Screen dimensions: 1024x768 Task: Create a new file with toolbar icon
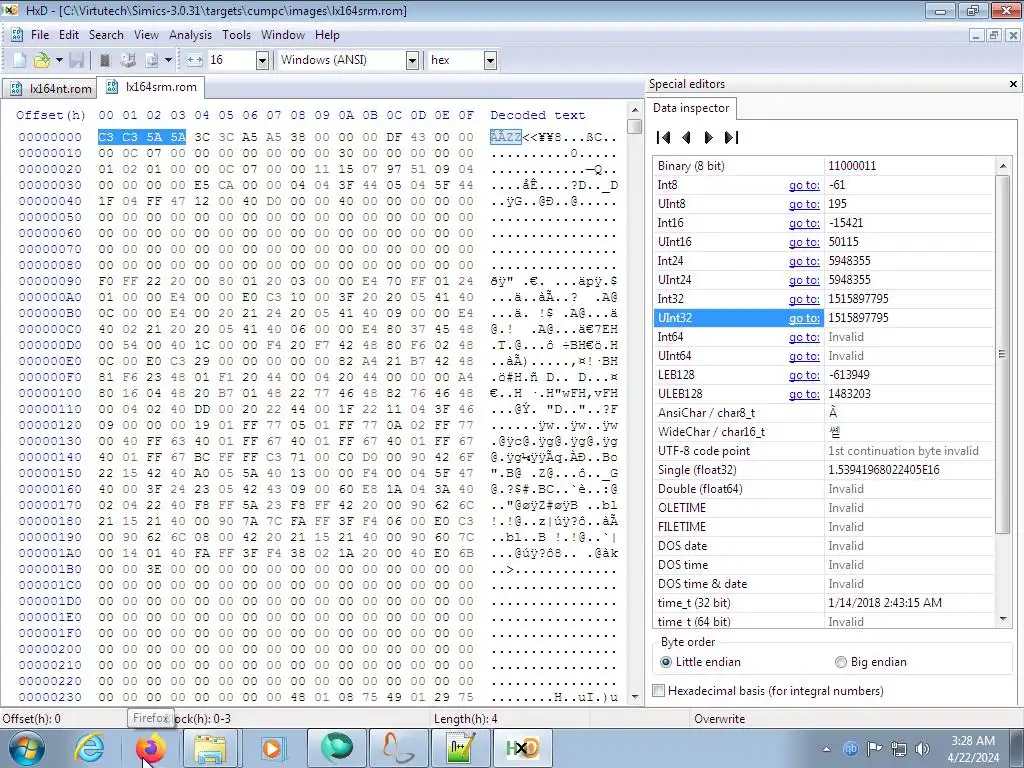click(19, 60)
